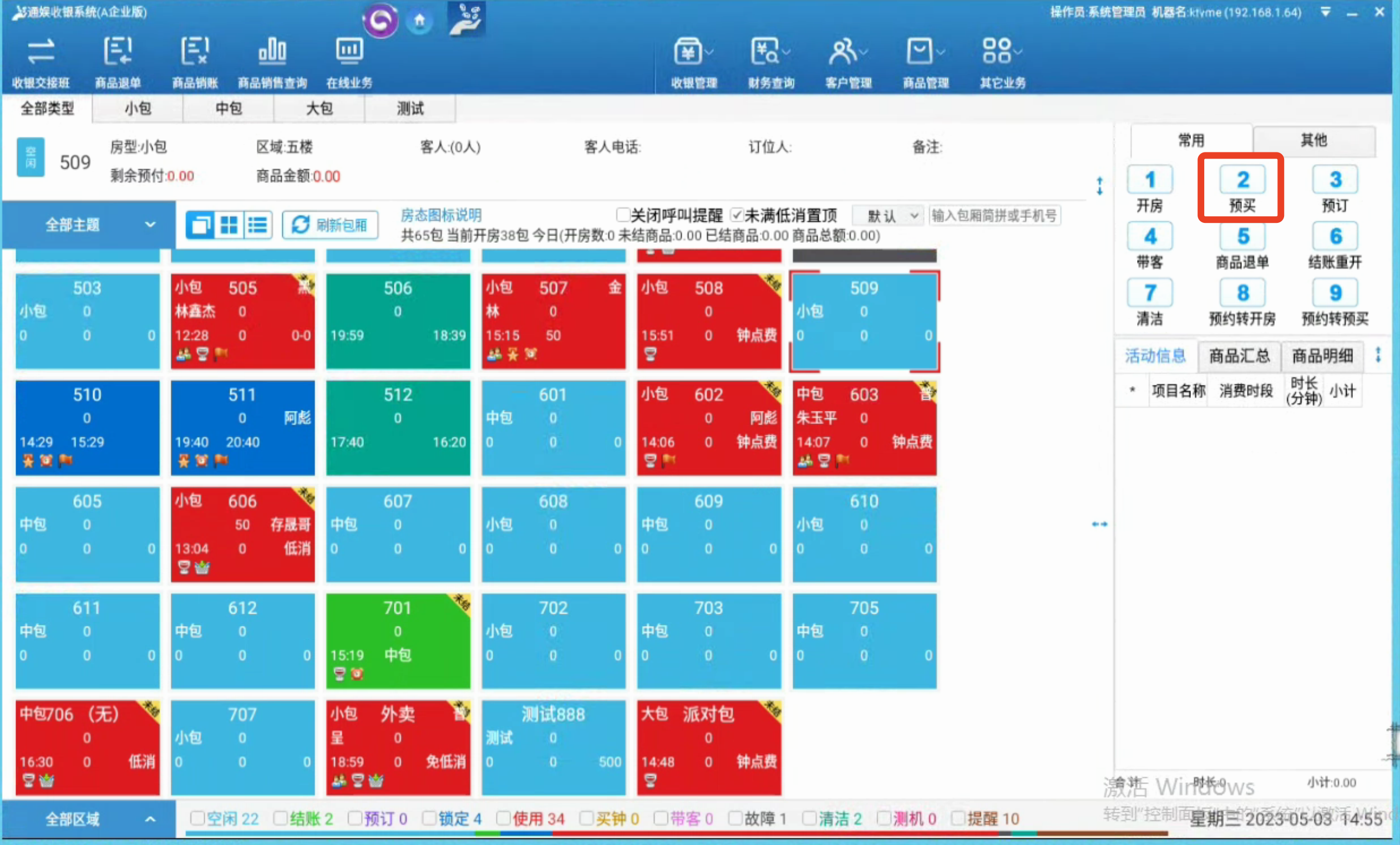Select the 派对包 大包 room tile
Image resolution: width=1400 pixels, height=845 pixels.
pos(709,747)
